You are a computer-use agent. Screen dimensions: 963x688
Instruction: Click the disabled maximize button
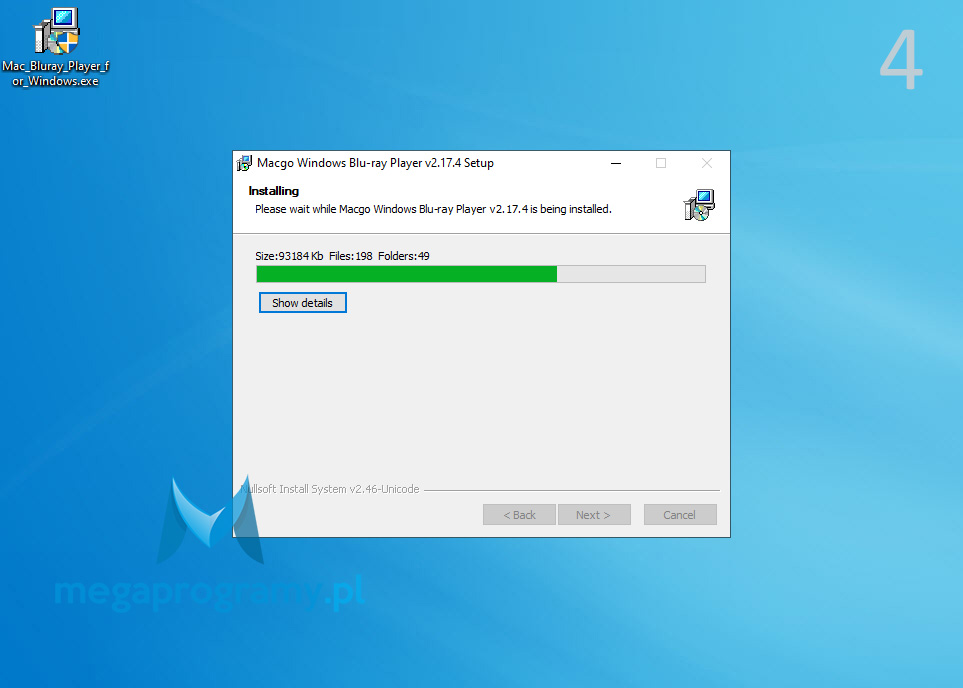661,163
